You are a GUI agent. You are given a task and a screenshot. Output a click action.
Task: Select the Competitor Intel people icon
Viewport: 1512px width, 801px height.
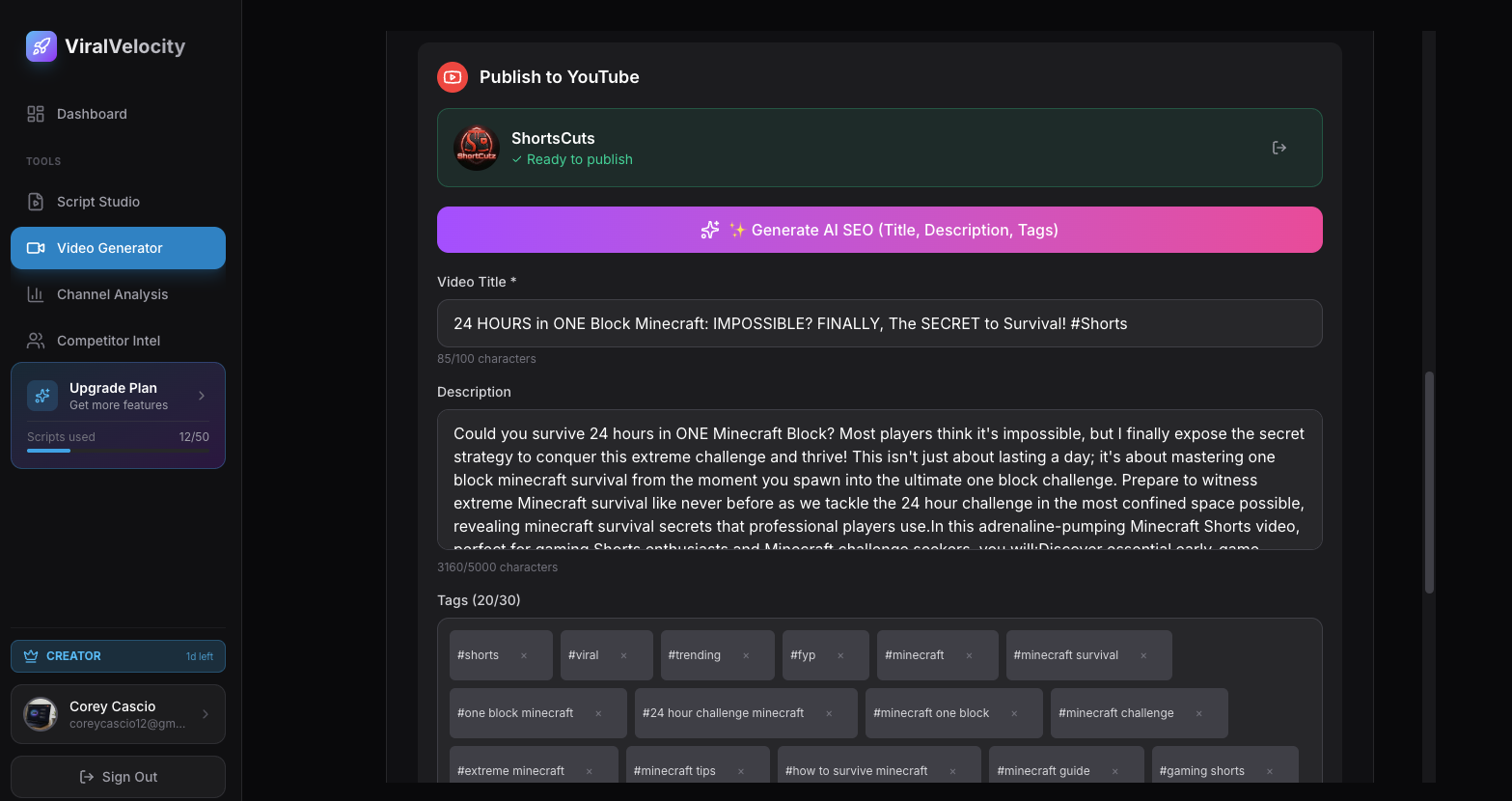pyautogui.click(x=36, y=340)
